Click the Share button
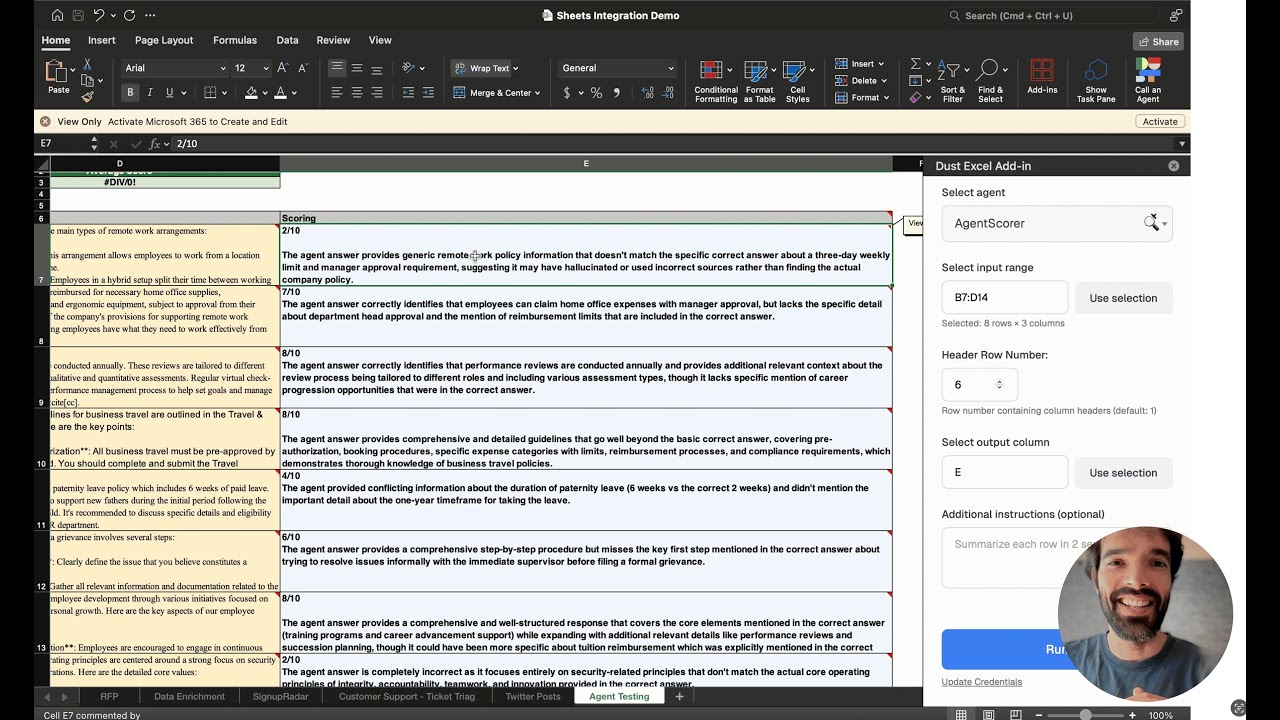The width and height of the screenshot is (1280, 720). pos(1159,41)
